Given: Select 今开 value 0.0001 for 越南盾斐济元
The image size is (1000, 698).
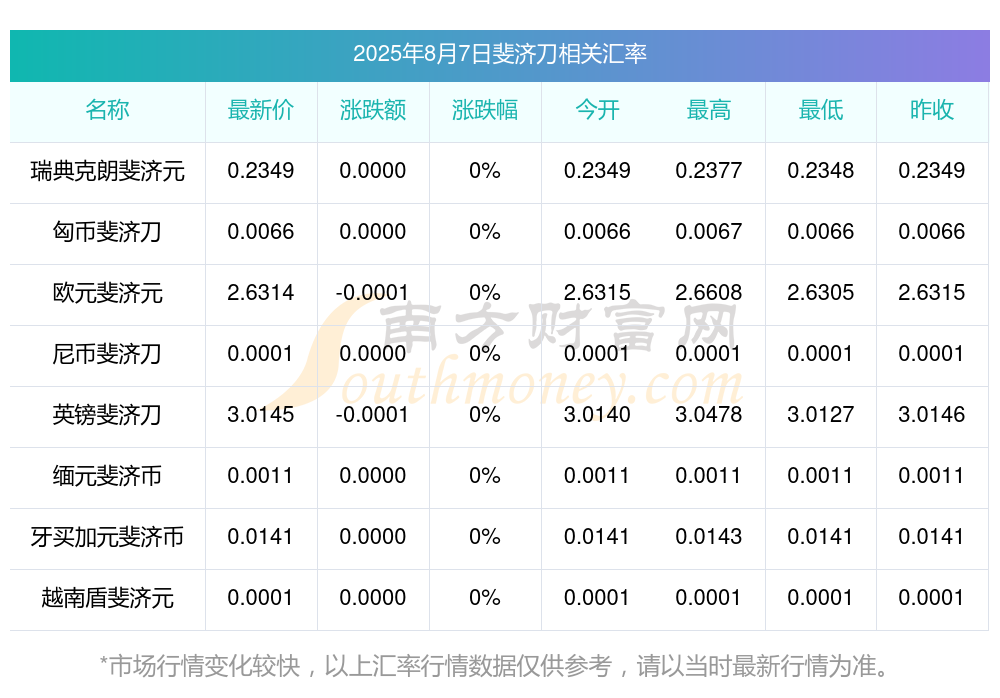Looking at the screenshot, I should tap(596, 597).
